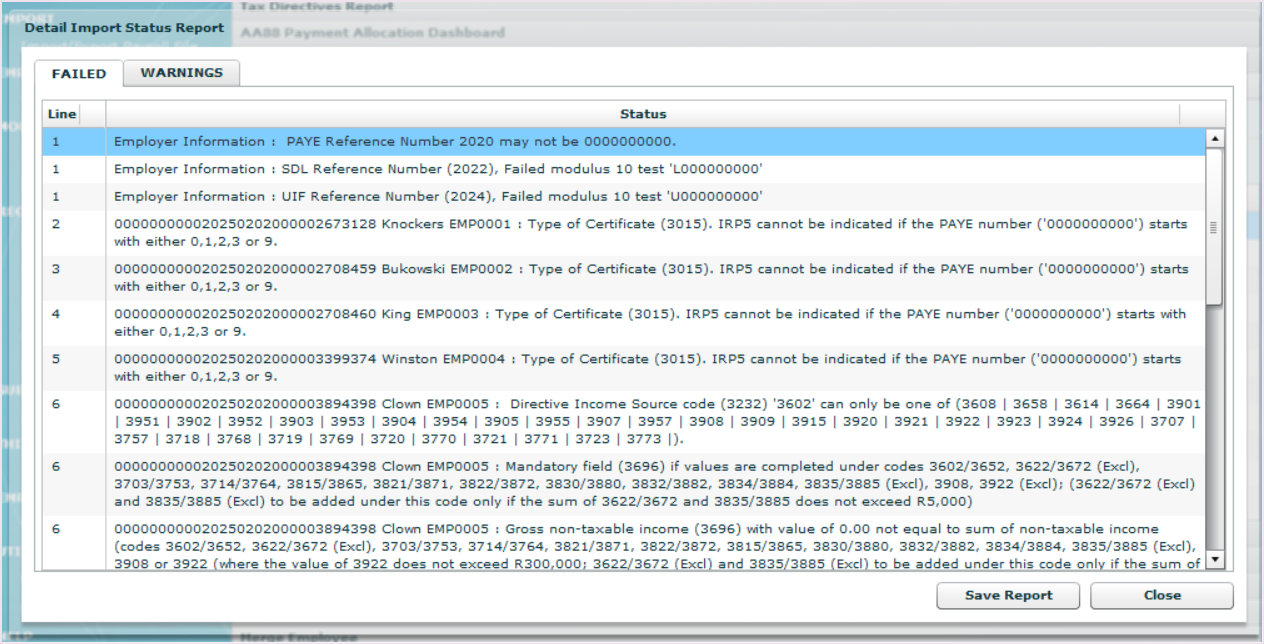1264x644 pixels.
Task: Select the FAILED tab
Action: (x=79, y=74)
